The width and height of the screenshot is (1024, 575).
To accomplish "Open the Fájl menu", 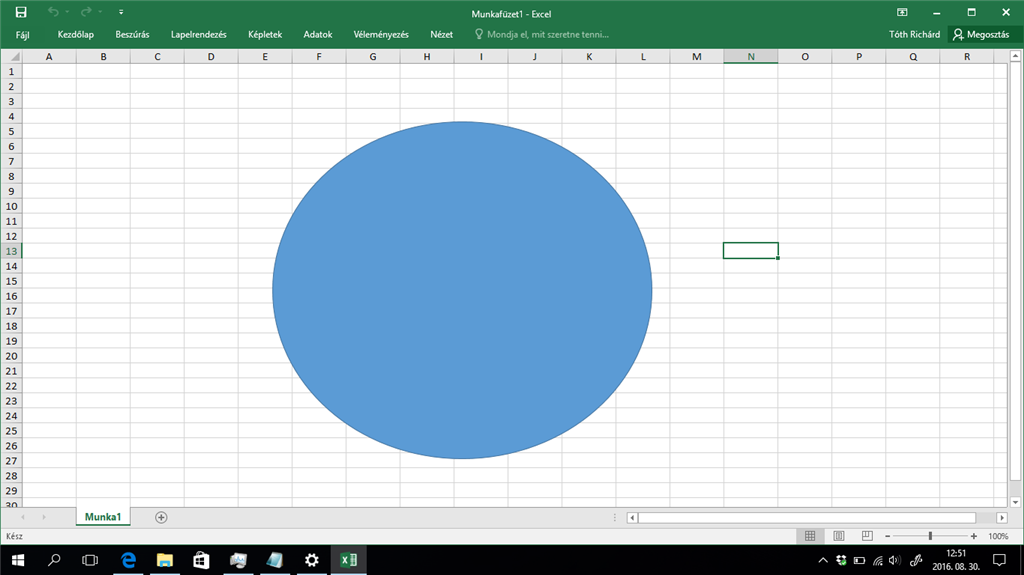I will coord(23,35).
